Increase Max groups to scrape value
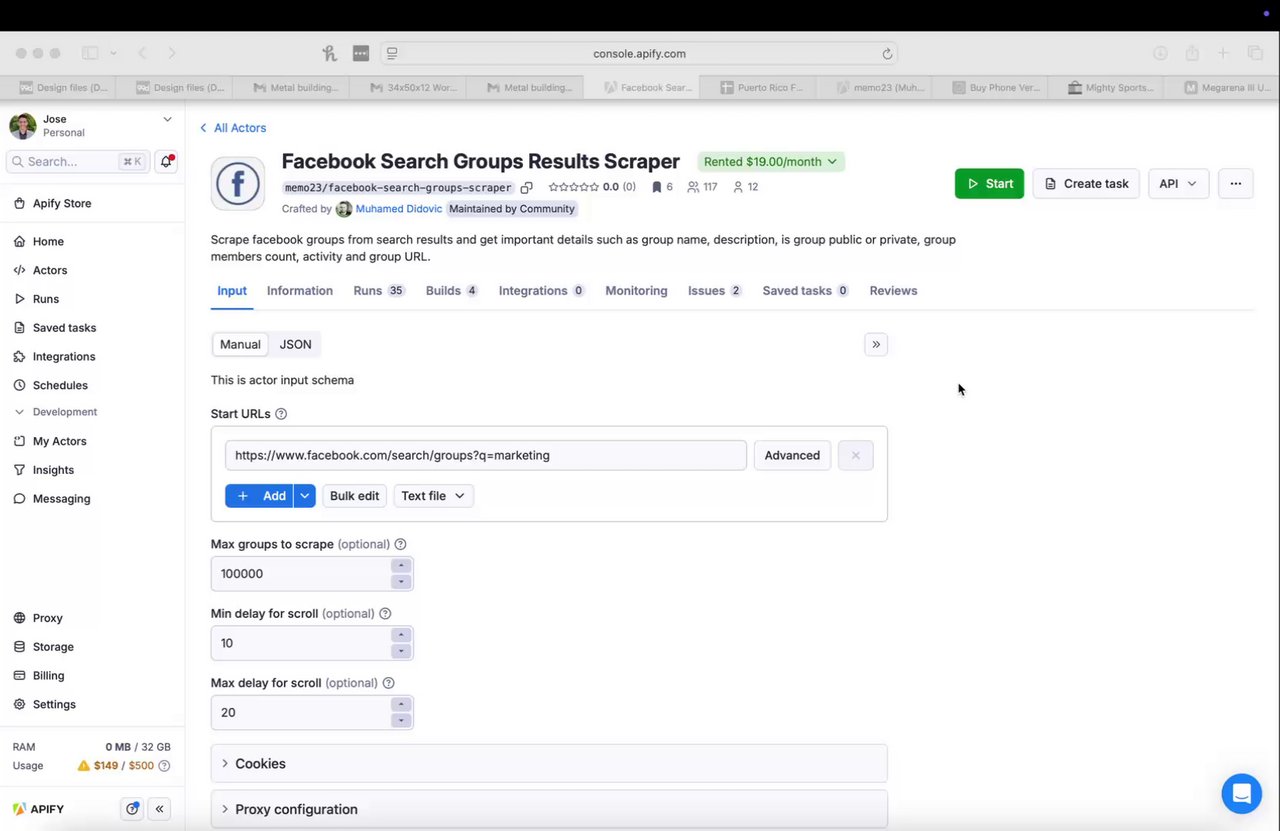This screenshot has width=1280, height=831. click(401, 566)
